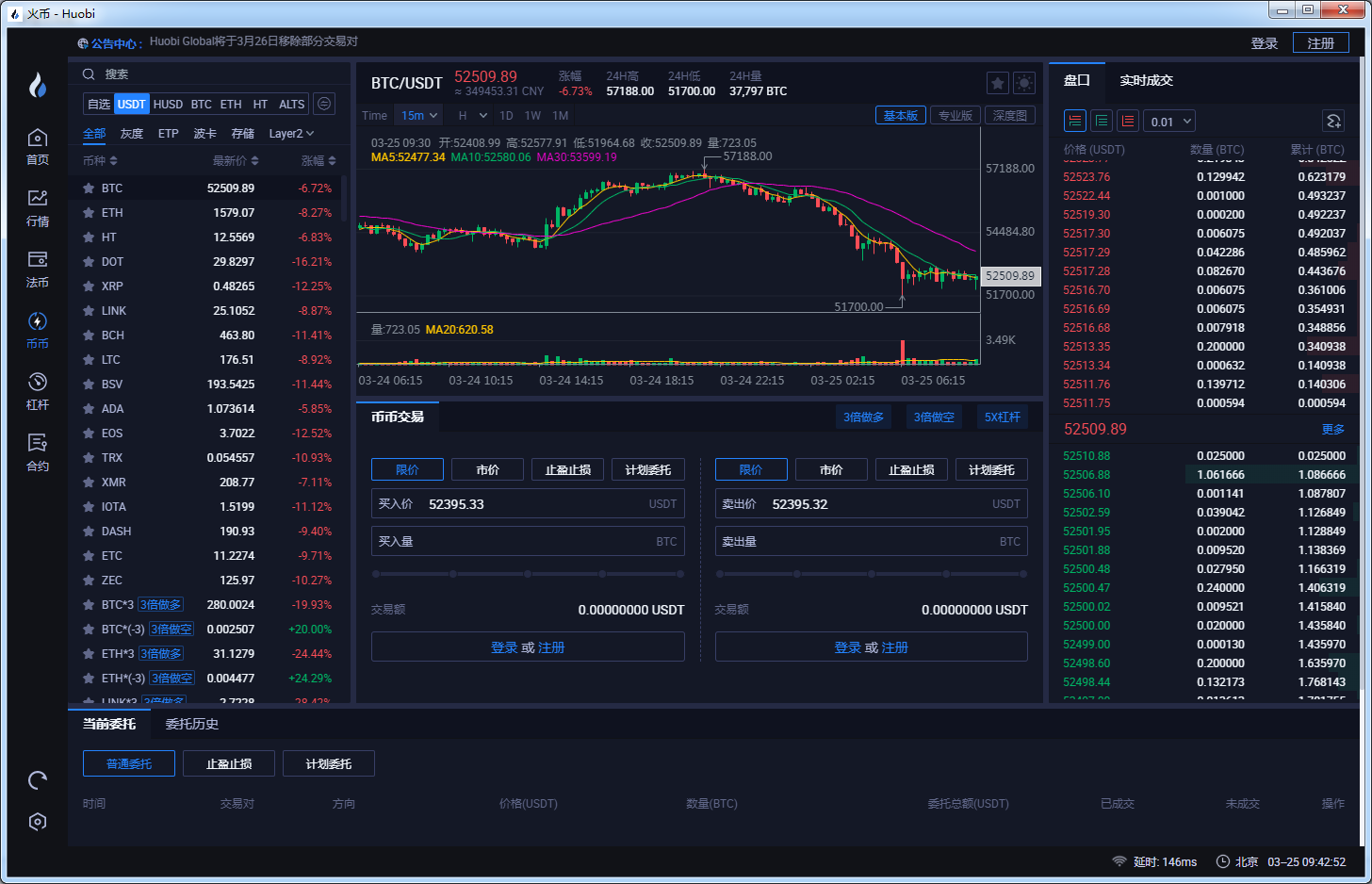Open the H hour interval dropdown
1372x884 pixels.
click(x=473, y=115)
